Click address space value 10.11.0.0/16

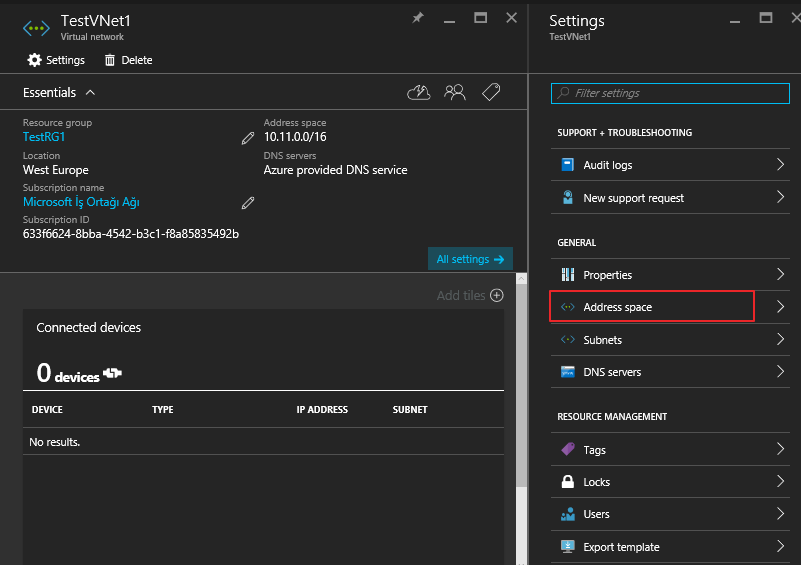coord(295,137)
